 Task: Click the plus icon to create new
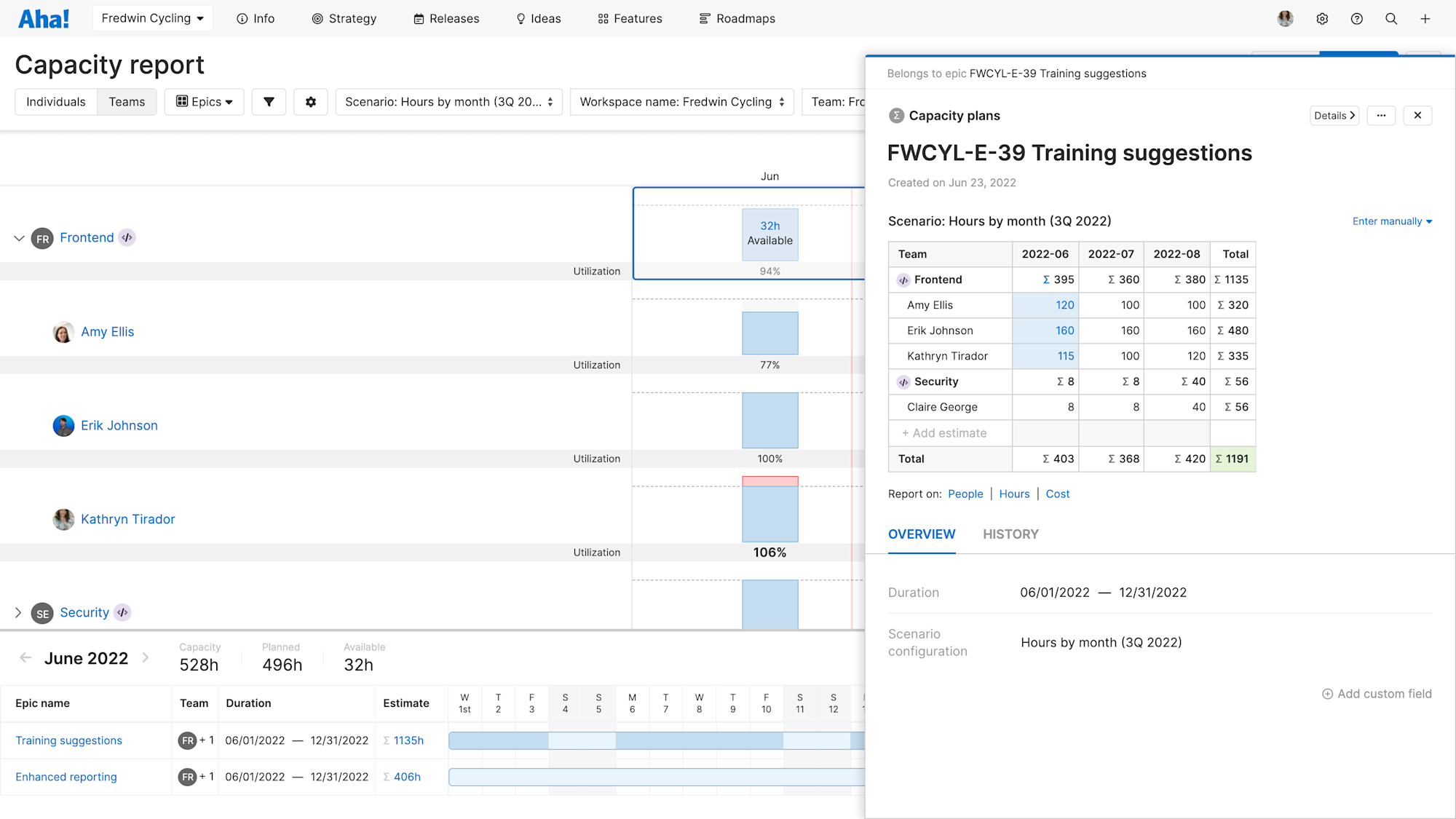click(1425, 18)
